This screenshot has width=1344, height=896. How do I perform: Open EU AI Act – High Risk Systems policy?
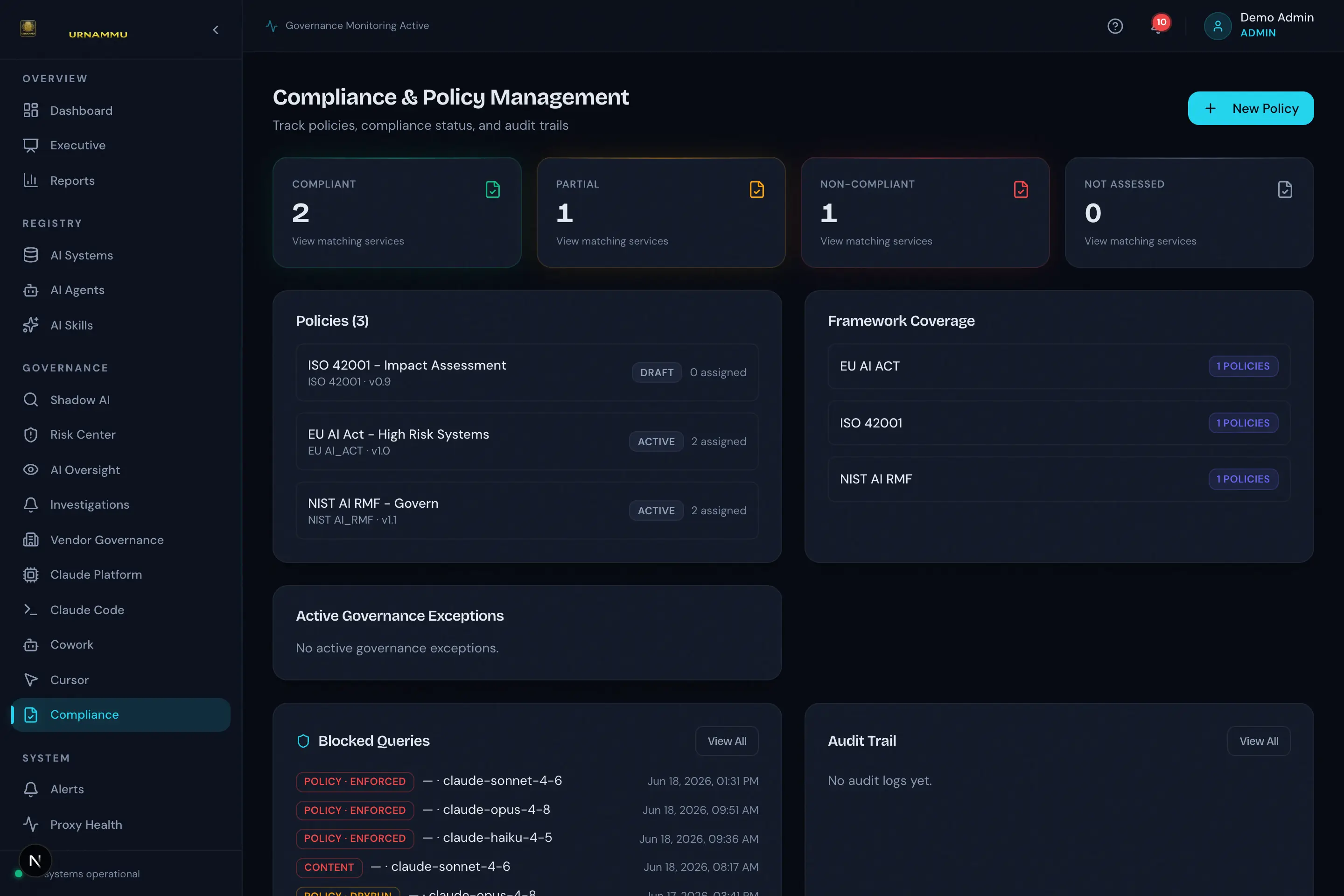point(527,442)
